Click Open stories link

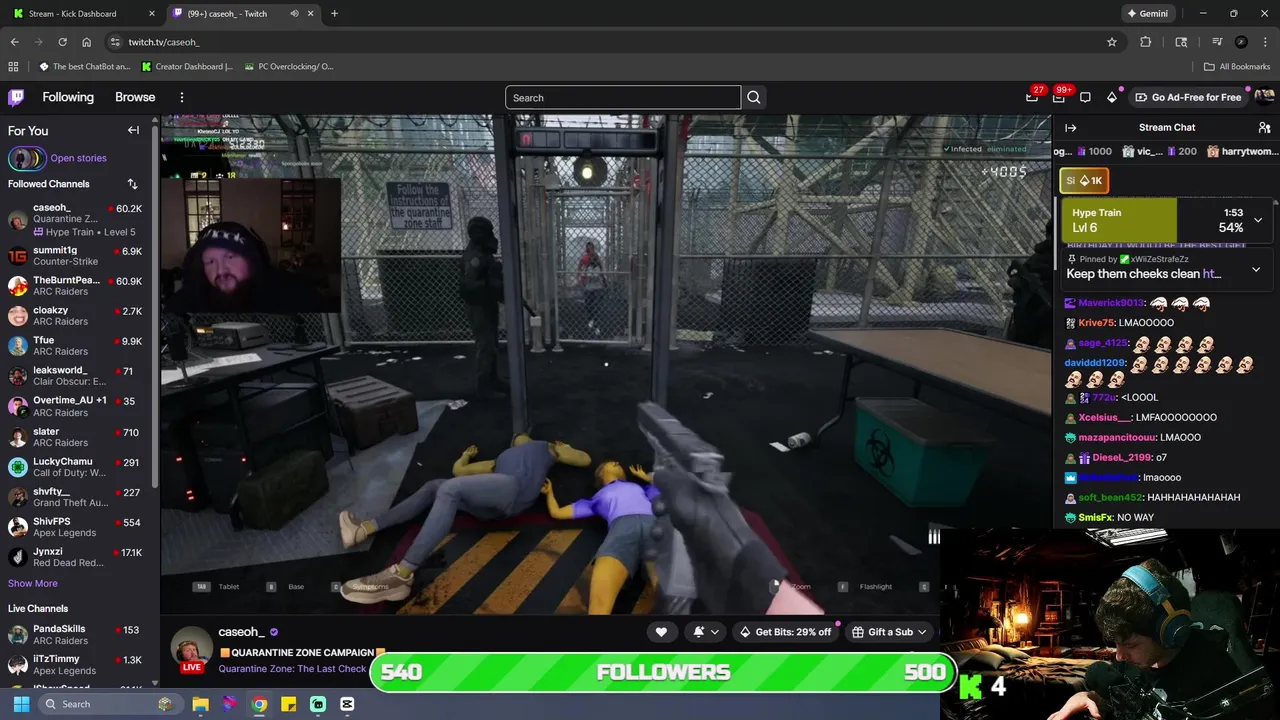point(78,158)
